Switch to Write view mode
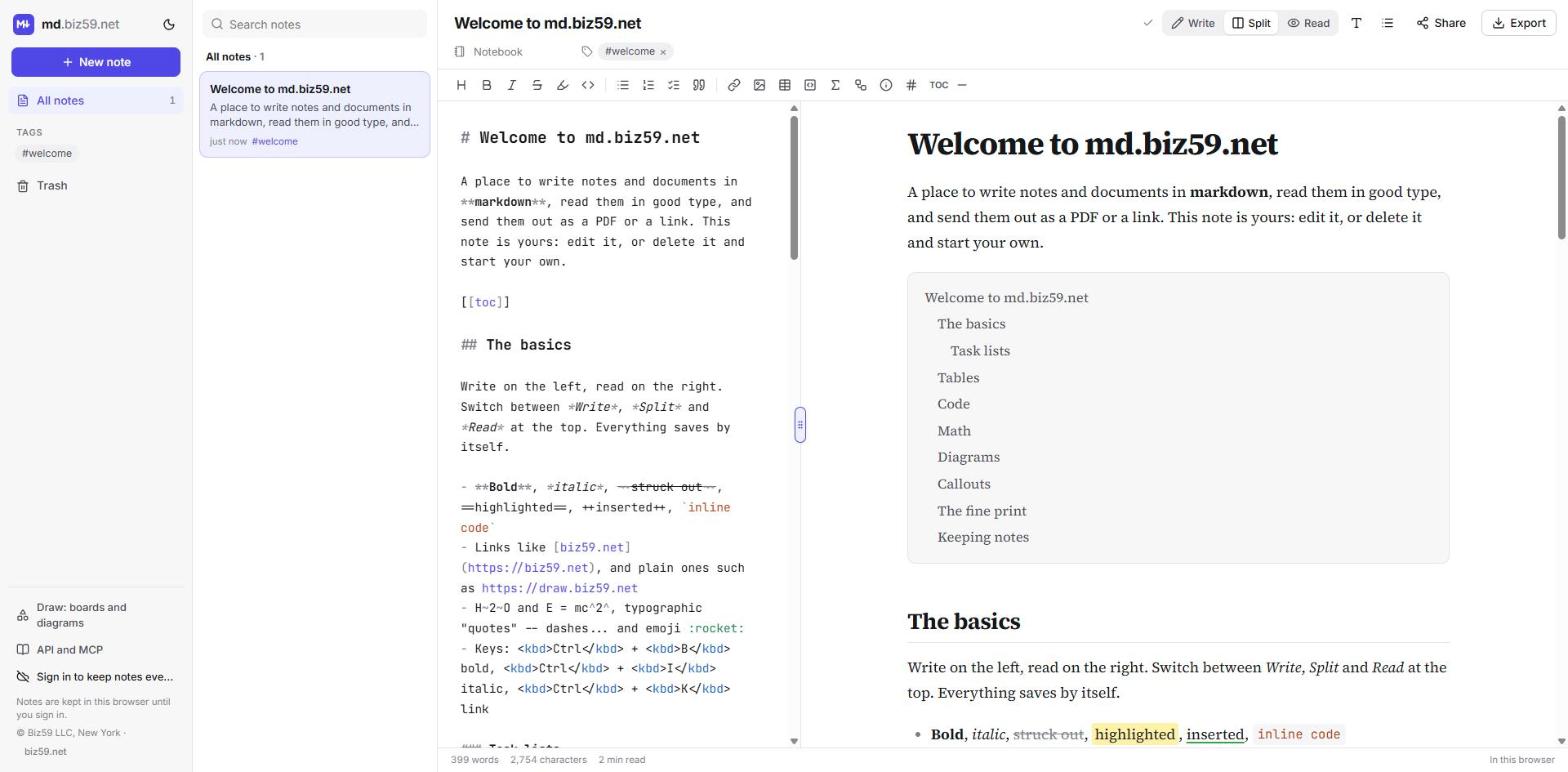 pos(1194,23)
